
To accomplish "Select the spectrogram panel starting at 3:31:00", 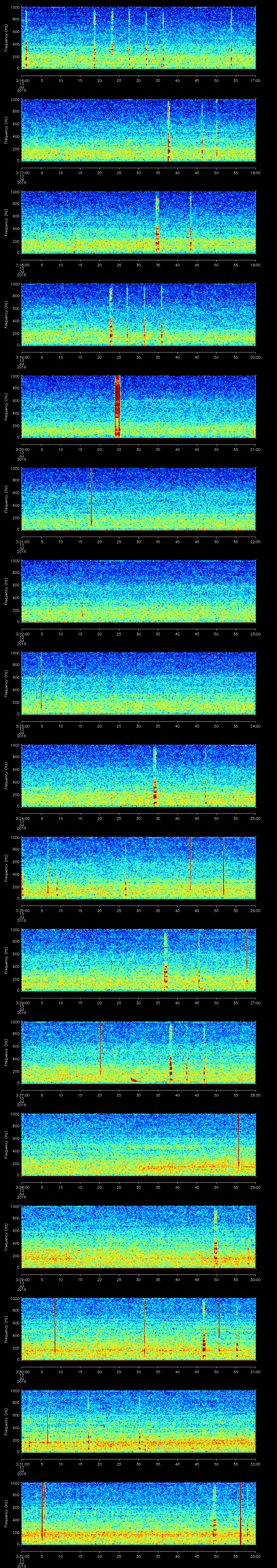I will [x=139, y=1421].
